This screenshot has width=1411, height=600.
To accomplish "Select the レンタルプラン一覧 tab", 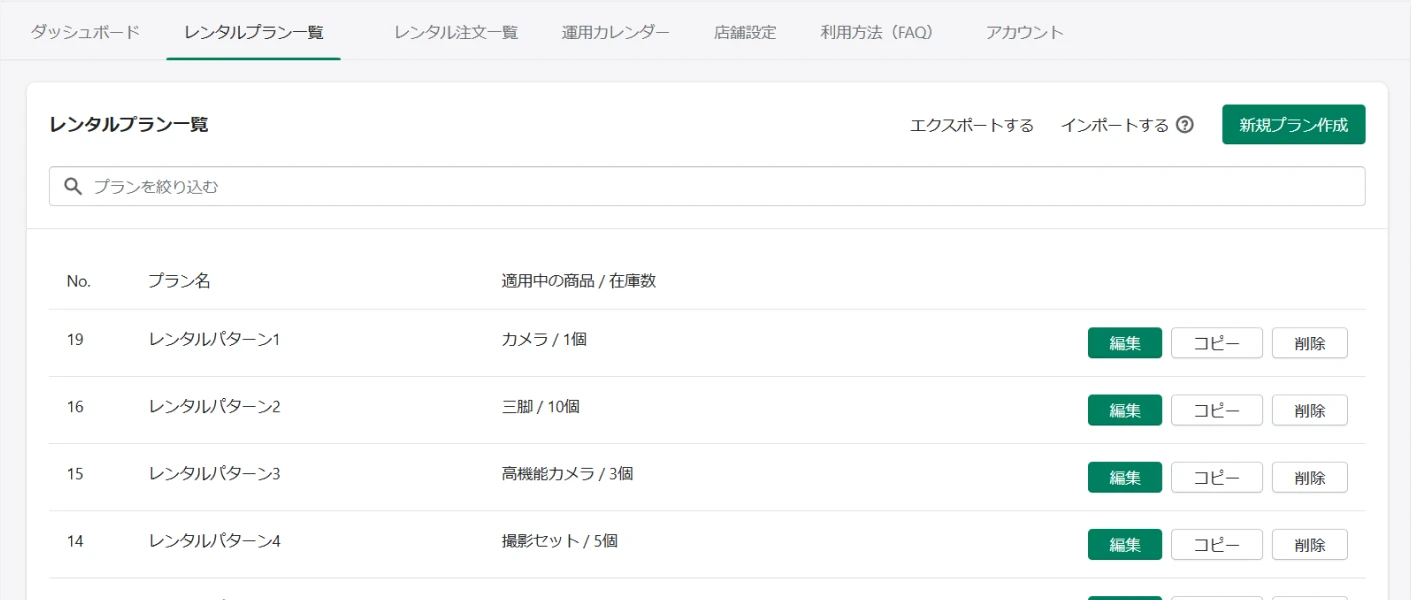I will (x=254, y=32).
